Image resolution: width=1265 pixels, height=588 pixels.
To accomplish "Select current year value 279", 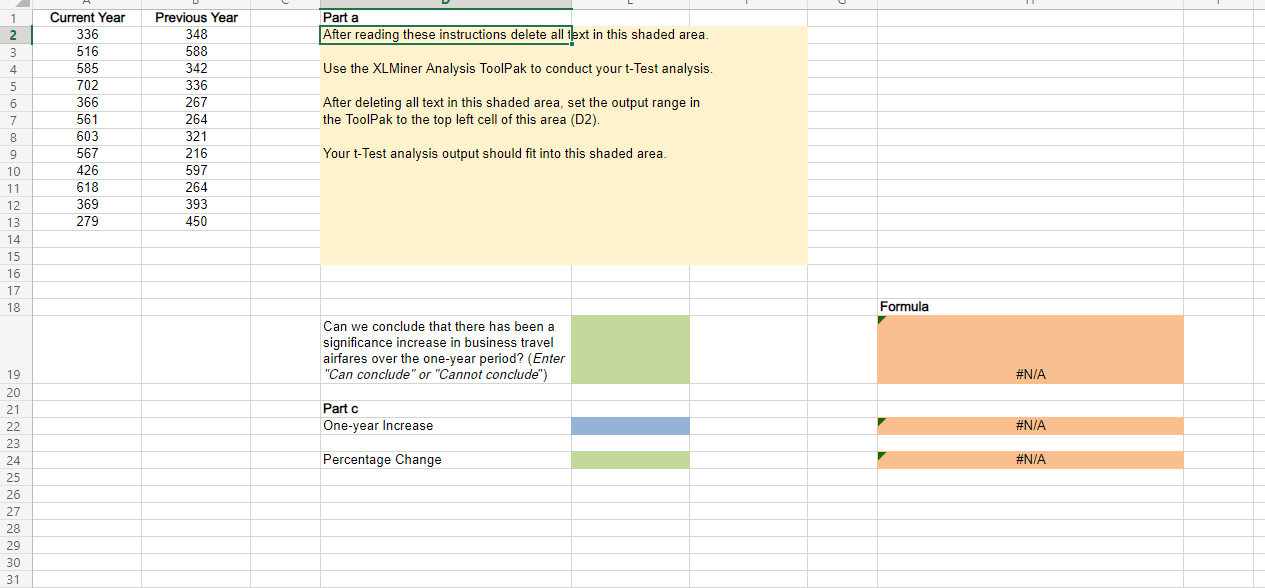I will click(x=87, y=221).
